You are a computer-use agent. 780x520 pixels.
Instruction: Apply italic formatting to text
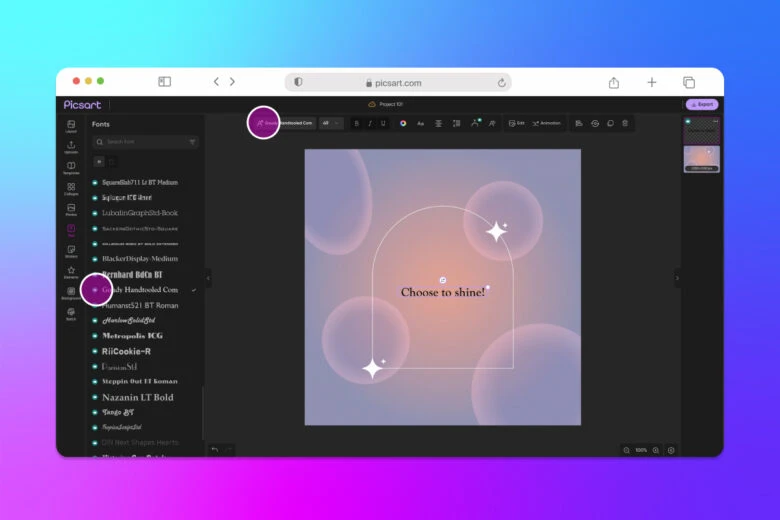pos(370,123)
